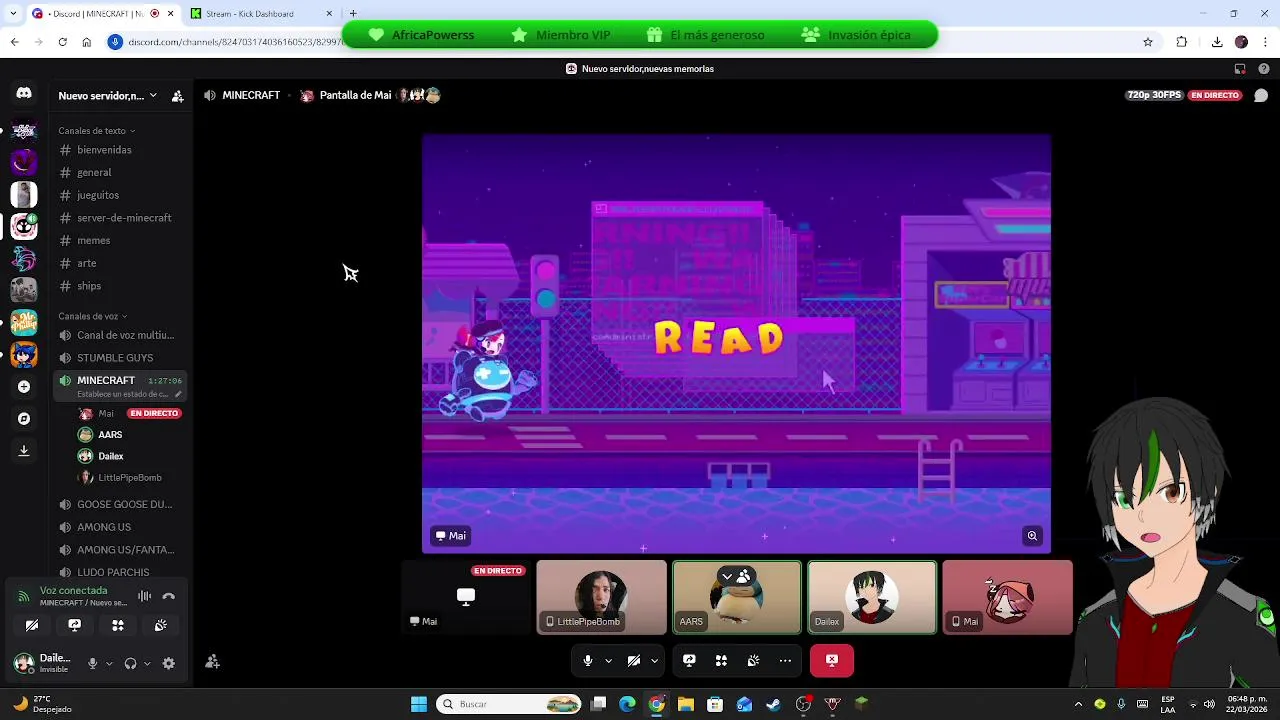Open user settings gear icon
The image size is (1280, 720).
[x=169, y=663]
